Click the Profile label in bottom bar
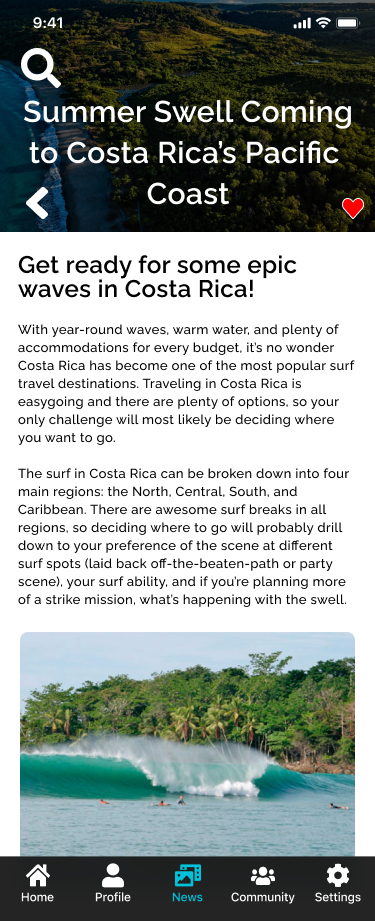The height and width of the screenshot is (921, 375). (x=113, y=897)
